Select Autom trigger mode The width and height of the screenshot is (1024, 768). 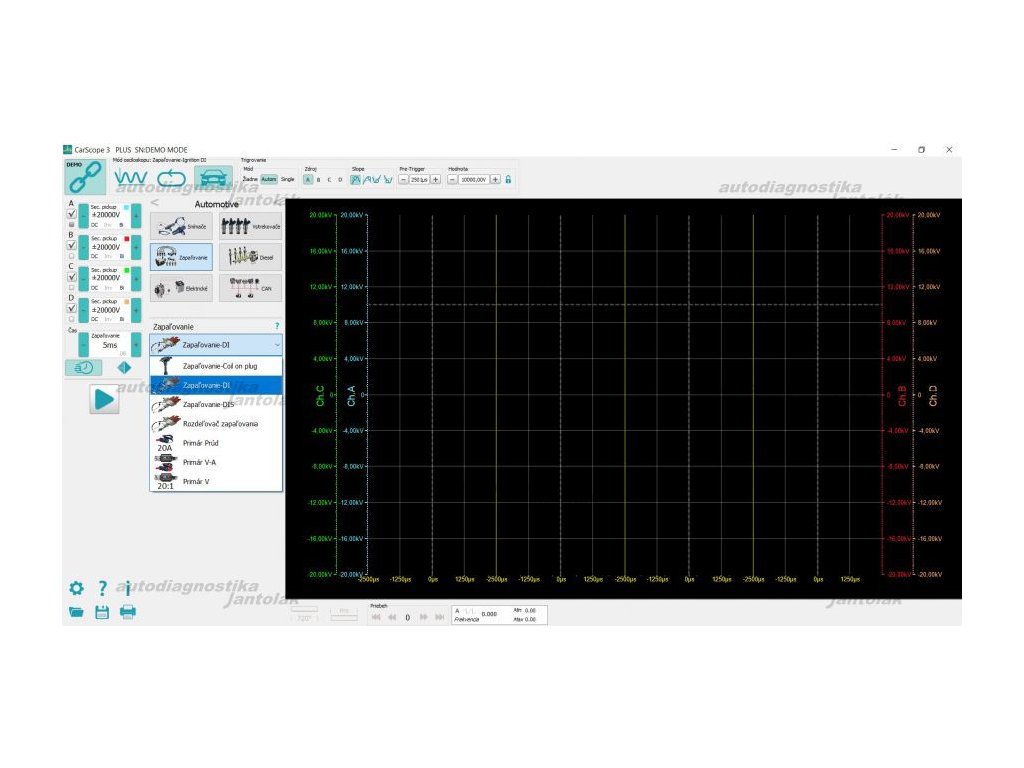point(269,179)
